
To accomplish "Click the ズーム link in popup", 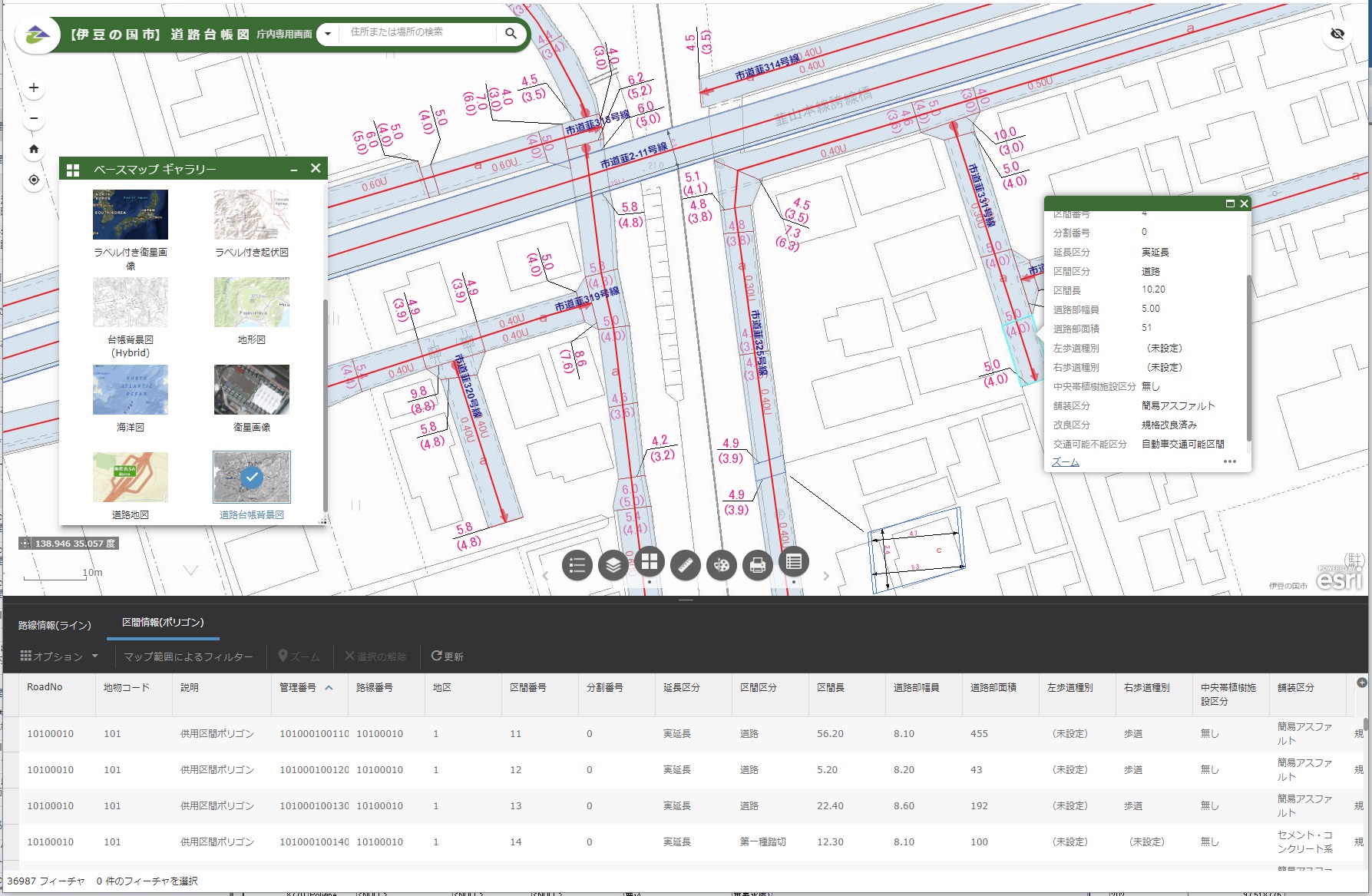I will click(x=1065, y=461).
